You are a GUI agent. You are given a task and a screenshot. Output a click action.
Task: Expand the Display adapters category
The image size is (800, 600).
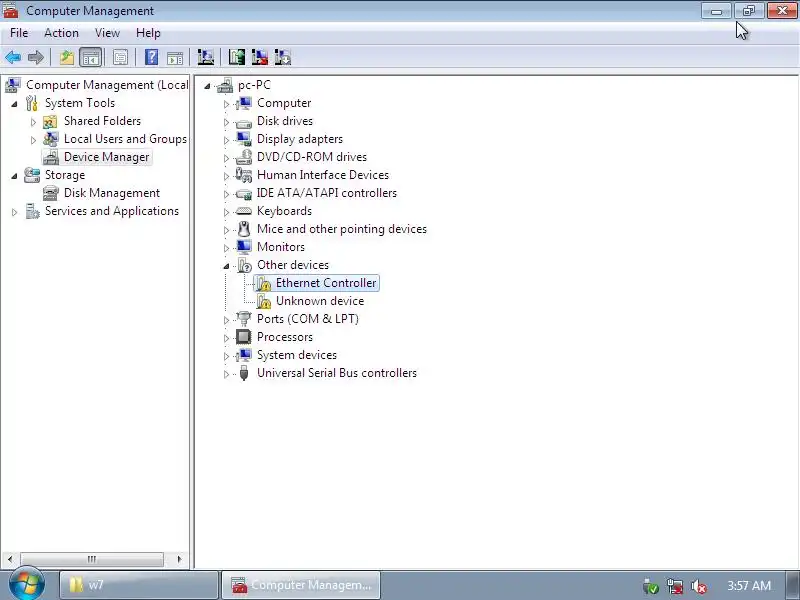(x=226, y=140)
